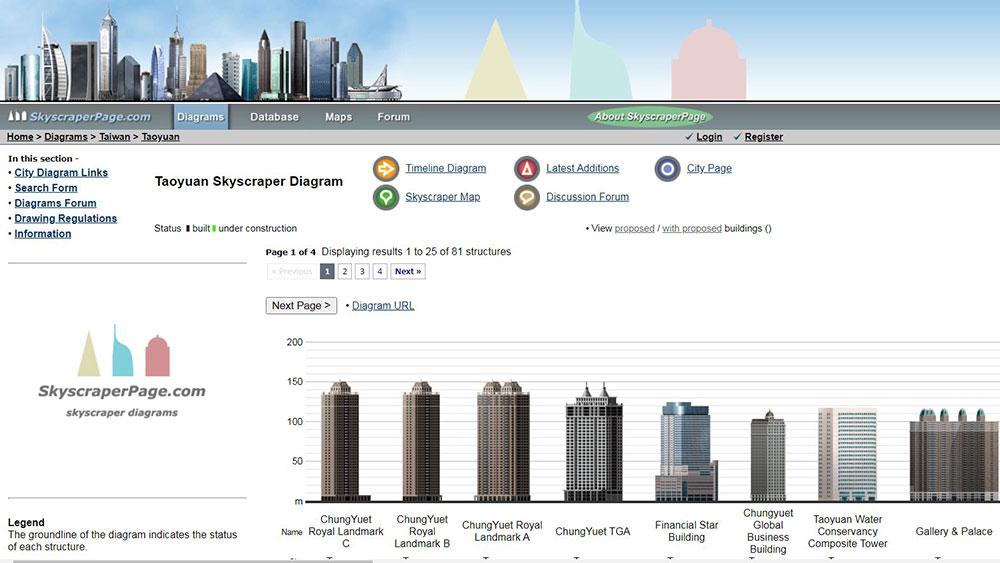Click the SkyscraperPage.com logo in nav bar
The image size is (1000, 563).
pyautogui.click(x=80, y=117)
